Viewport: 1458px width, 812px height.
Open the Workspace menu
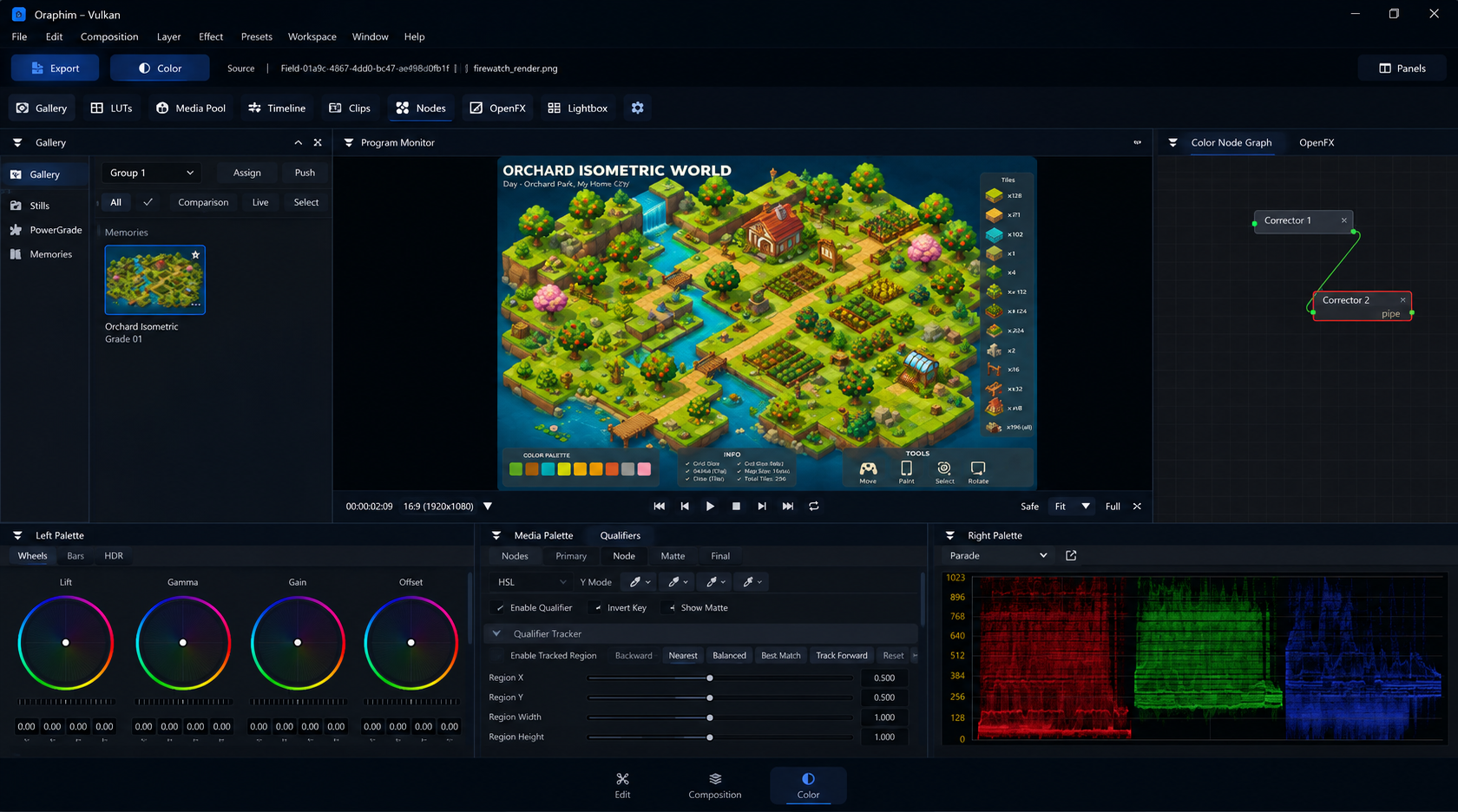[x=312, y=37]
